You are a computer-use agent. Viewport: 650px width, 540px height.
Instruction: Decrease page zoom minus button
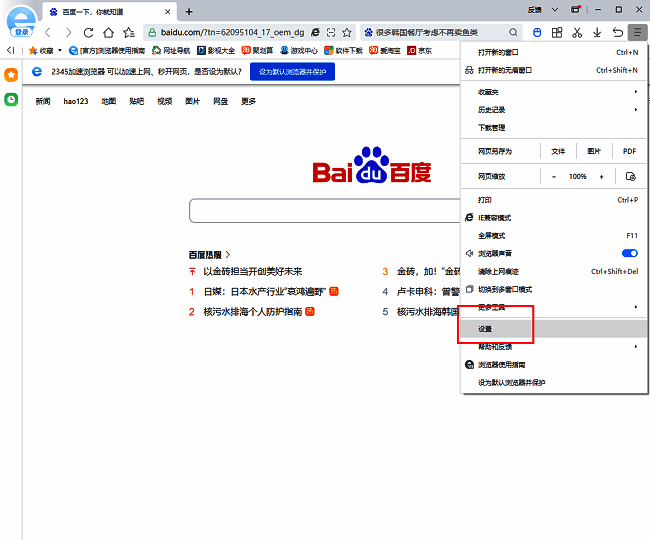(554, 177)
